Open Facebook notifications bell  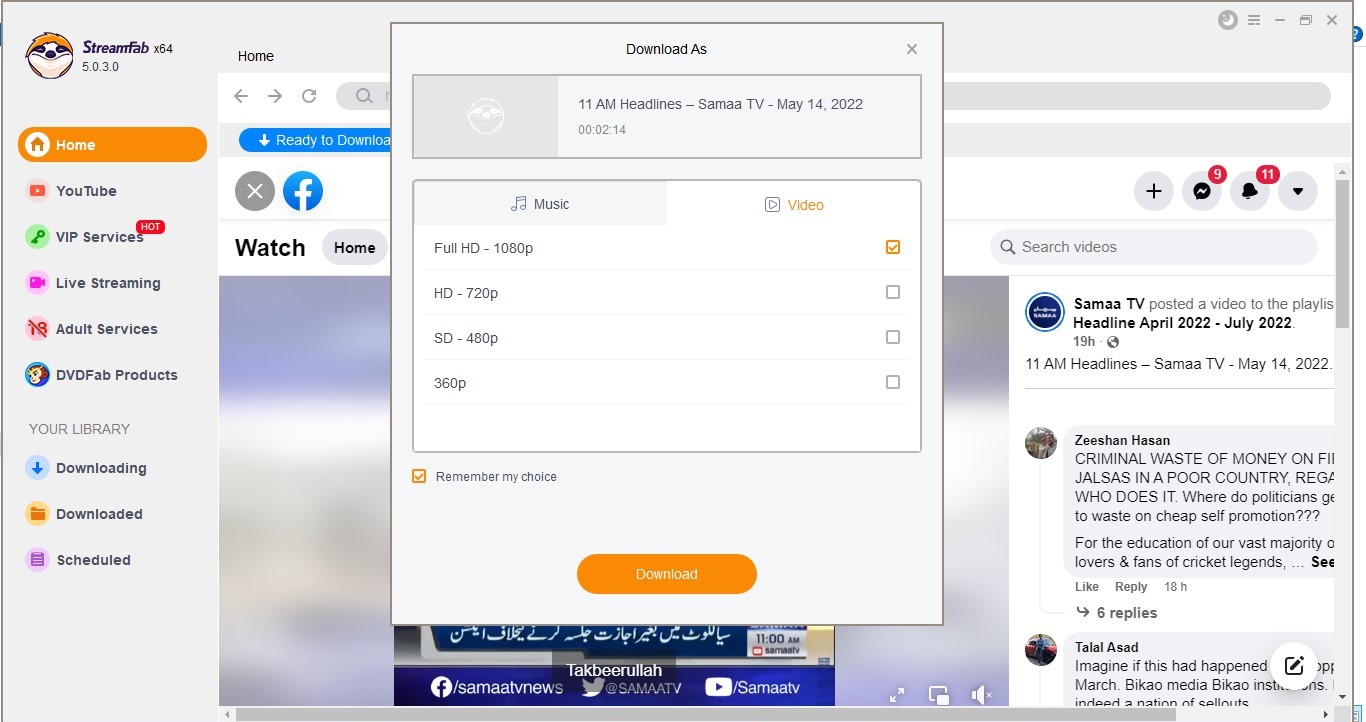[x=1250, y=191]
